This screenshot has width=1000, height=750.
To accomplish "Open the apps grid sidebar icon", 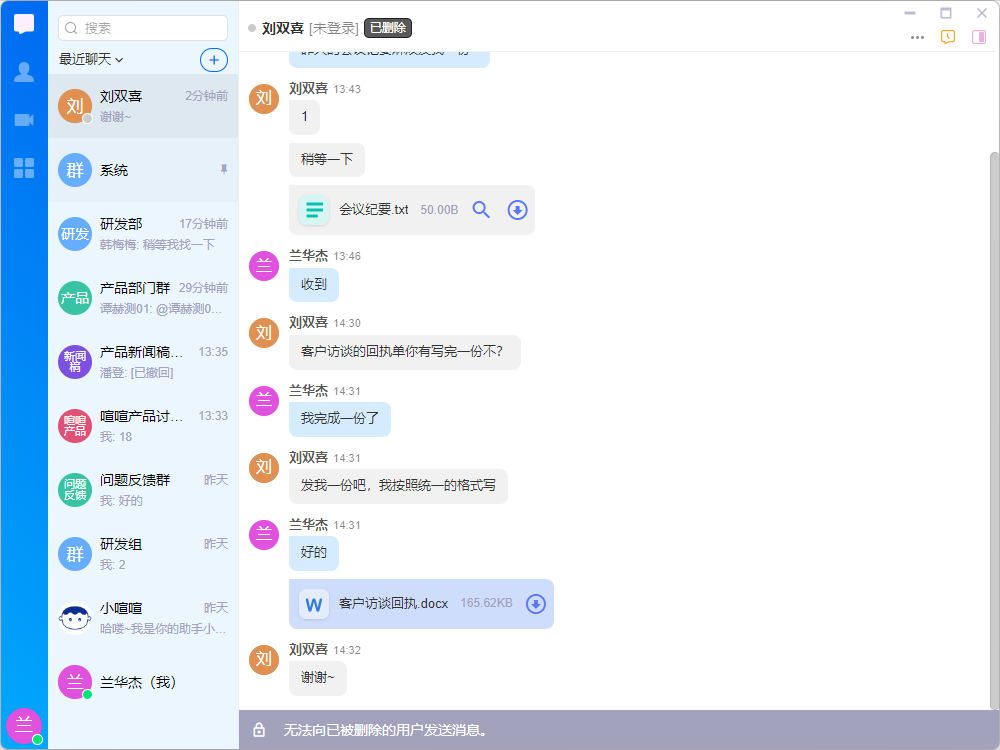I will (x=24, y=168).
